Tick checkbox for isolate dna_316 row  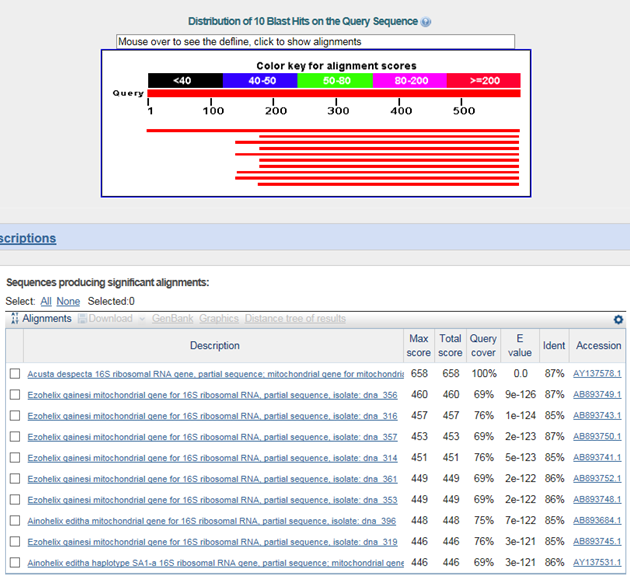click(x=15, y=415)
